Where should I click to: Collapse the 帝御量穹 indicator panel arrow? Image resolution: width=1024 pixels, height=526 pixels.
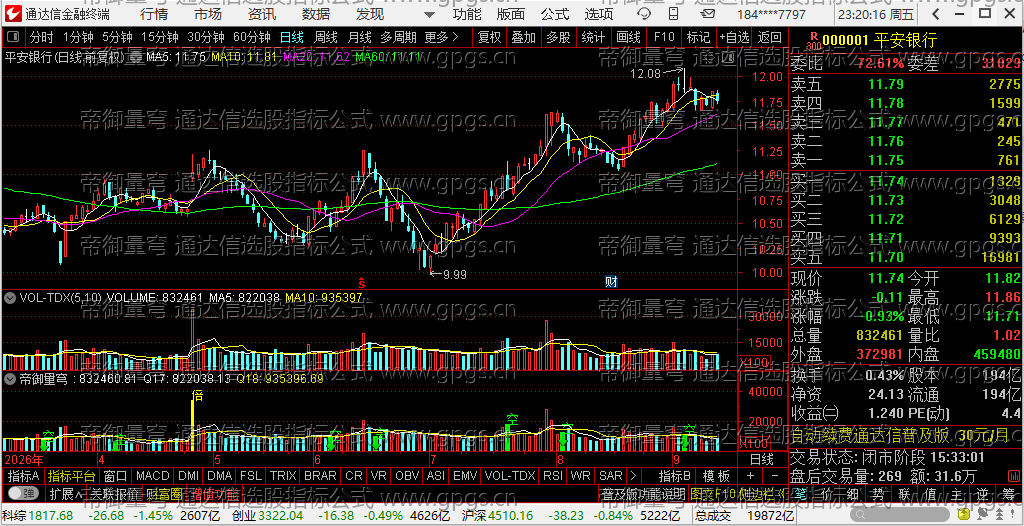10,378
